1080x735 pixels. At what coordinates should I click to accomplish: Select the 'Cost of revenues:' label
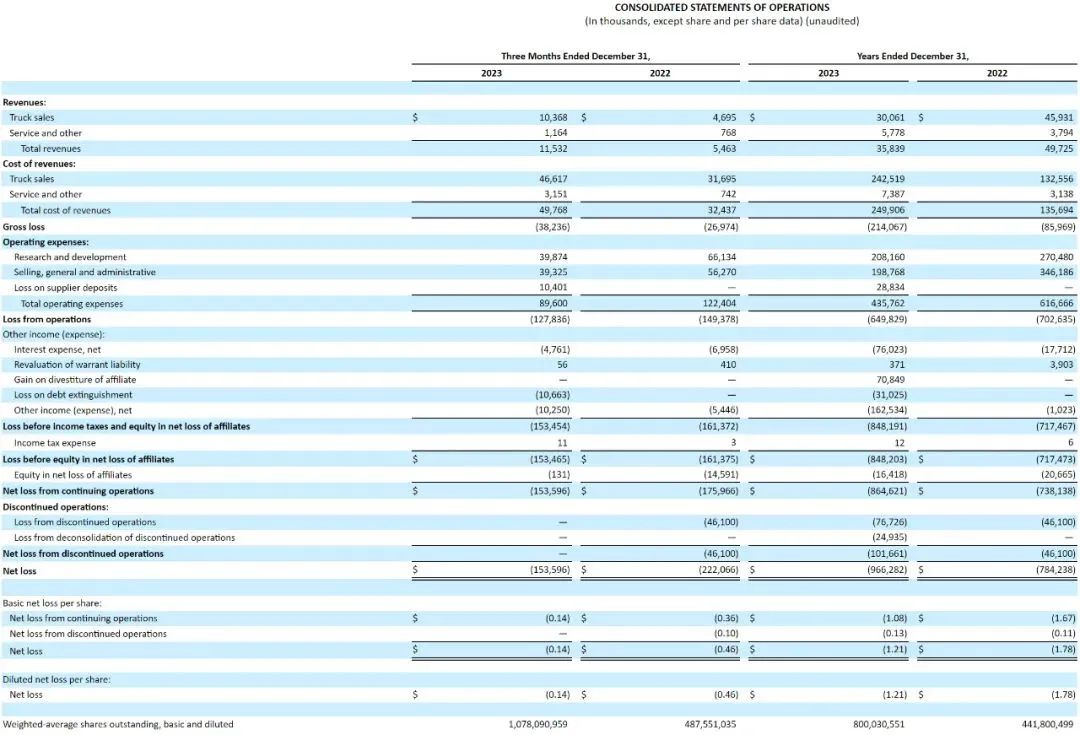point(39,164)
